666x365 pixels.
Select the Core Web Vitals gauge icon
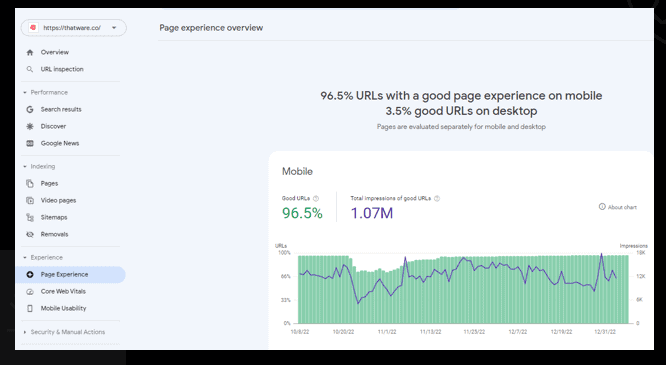30,291
